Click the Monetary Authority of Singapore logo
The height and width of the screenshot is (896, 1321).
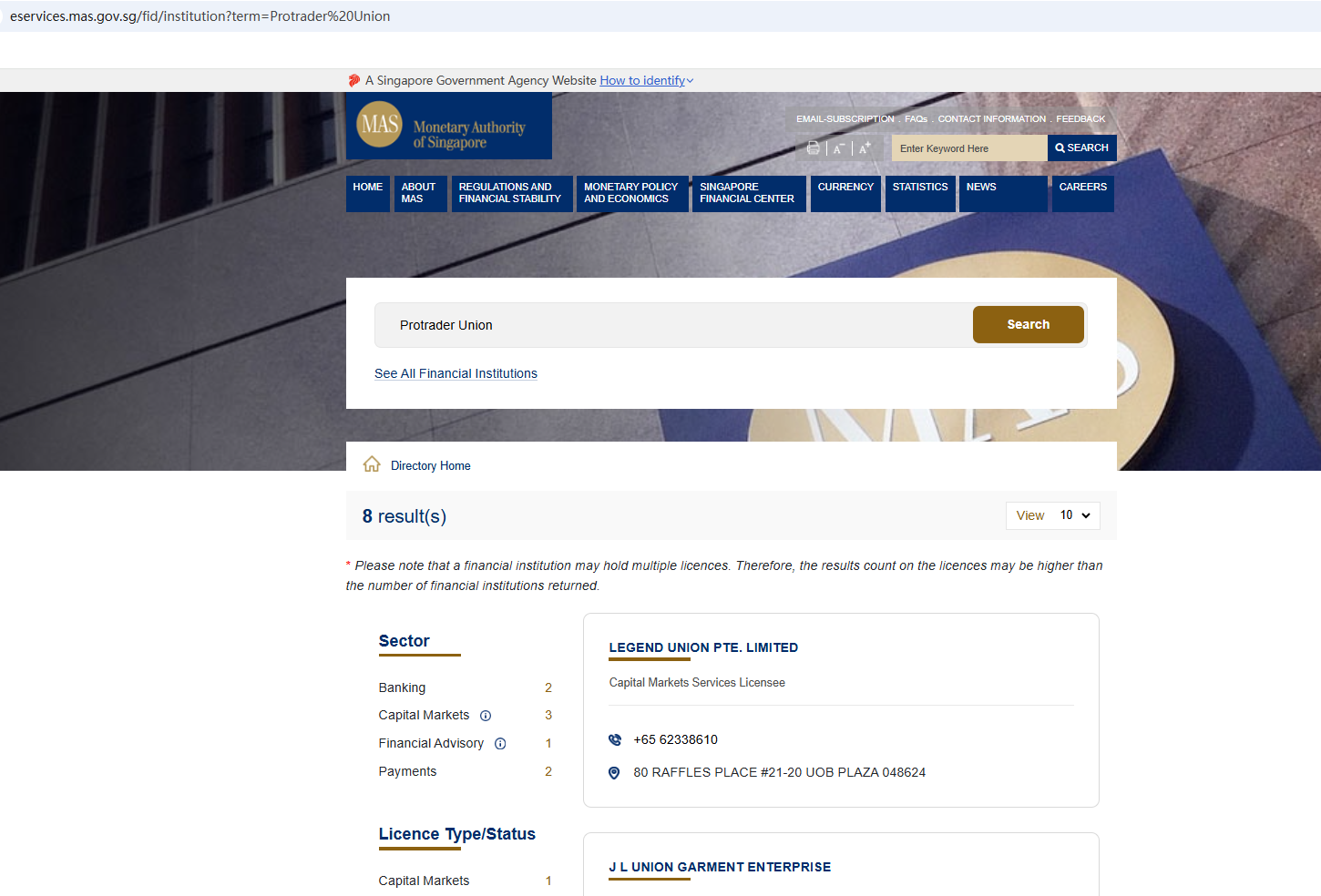tap(448, 126)
